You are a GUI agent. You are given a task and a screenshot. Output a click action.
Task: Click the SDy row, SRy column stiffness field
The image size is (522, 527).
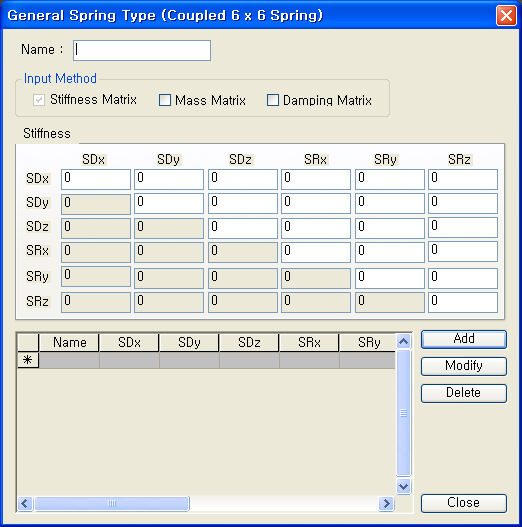[x=390, y=203]
